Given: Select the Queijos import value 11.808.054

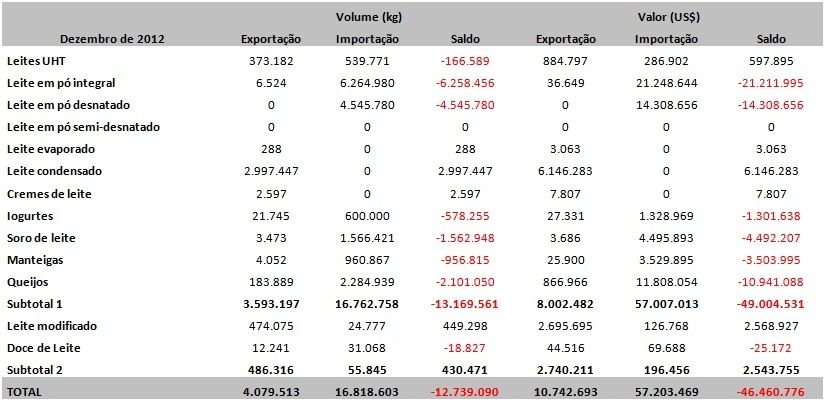Looking at the screenshot, I should (667, 281).
